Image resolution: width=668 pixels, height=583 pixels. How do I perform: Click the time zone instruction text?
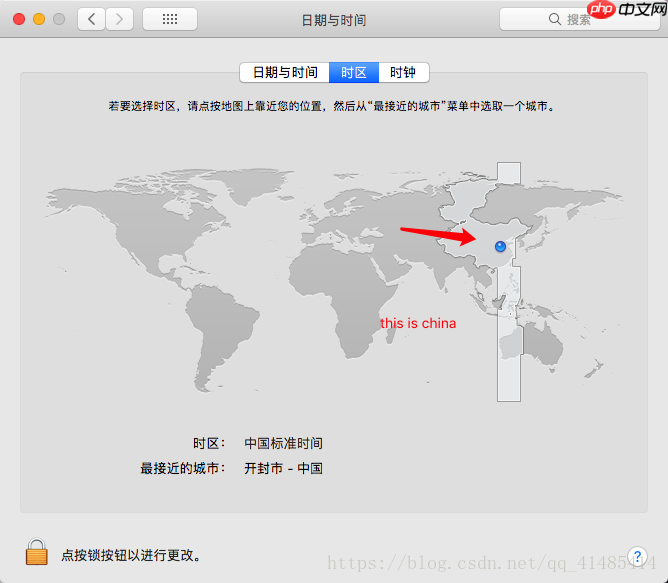(x=332, y=106)
